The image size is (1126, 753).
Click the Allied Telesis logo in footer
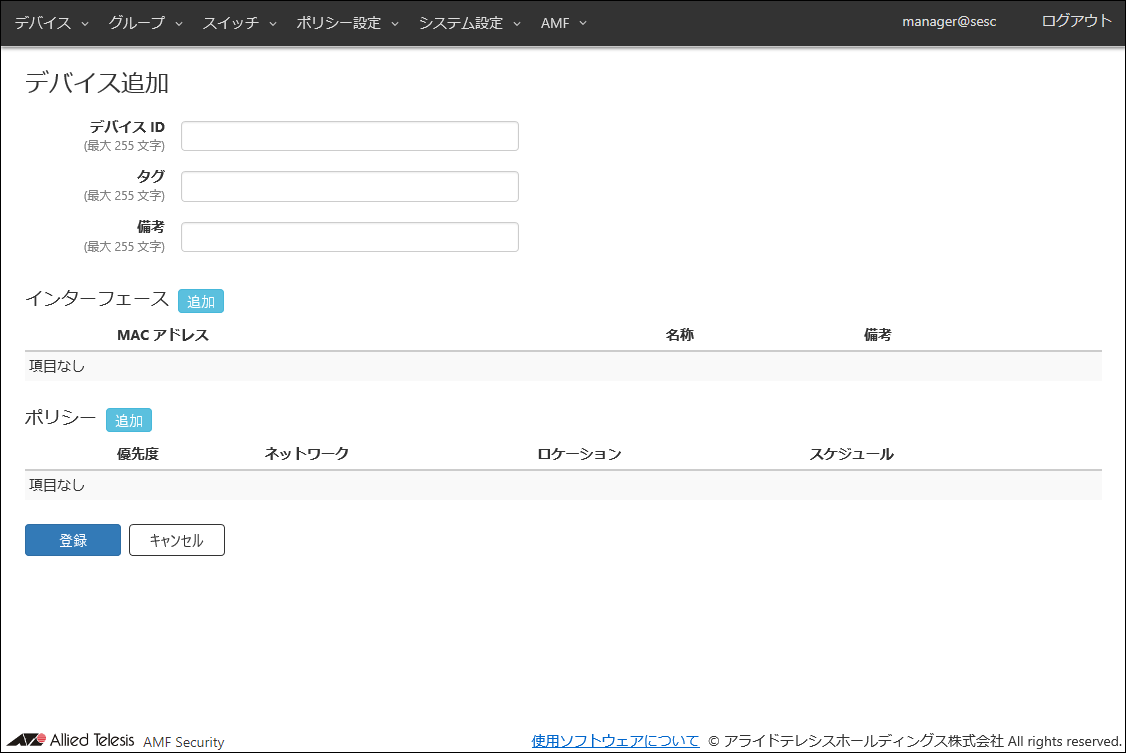click(70, 740)
